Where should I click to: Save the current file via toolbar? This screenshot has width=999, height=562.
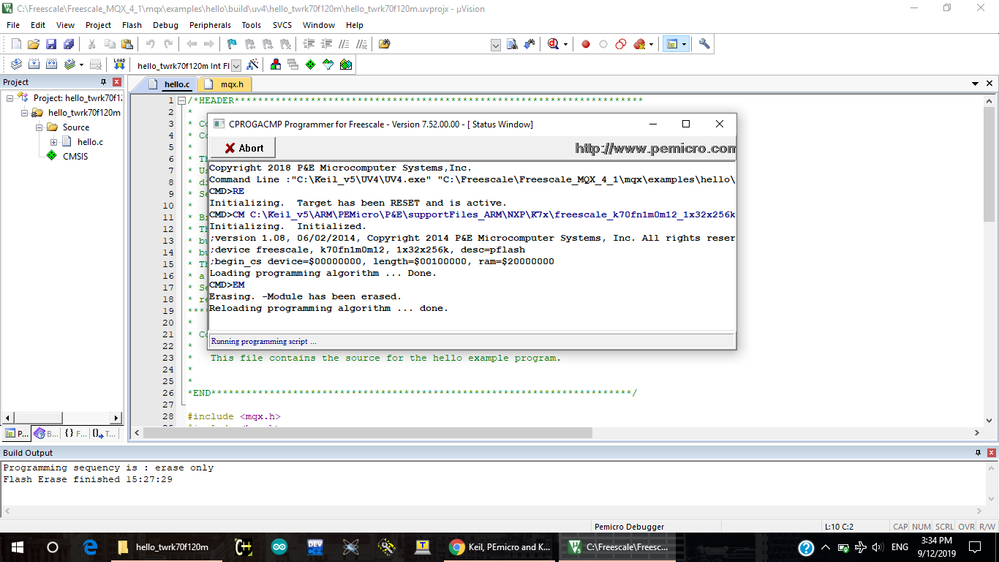pos(51,44)
